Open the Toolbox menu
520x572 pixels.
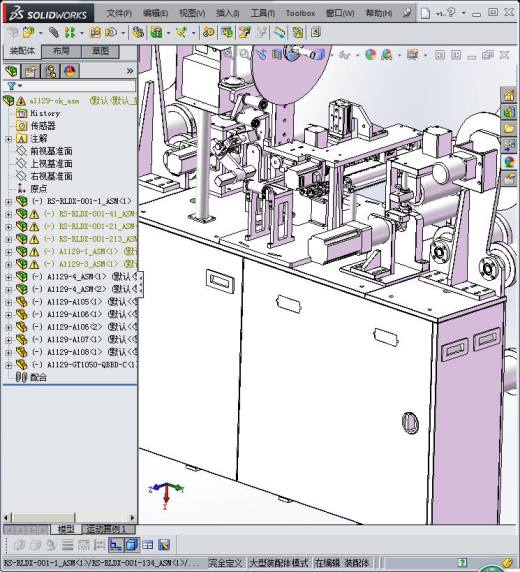click(x=300, y=13)
